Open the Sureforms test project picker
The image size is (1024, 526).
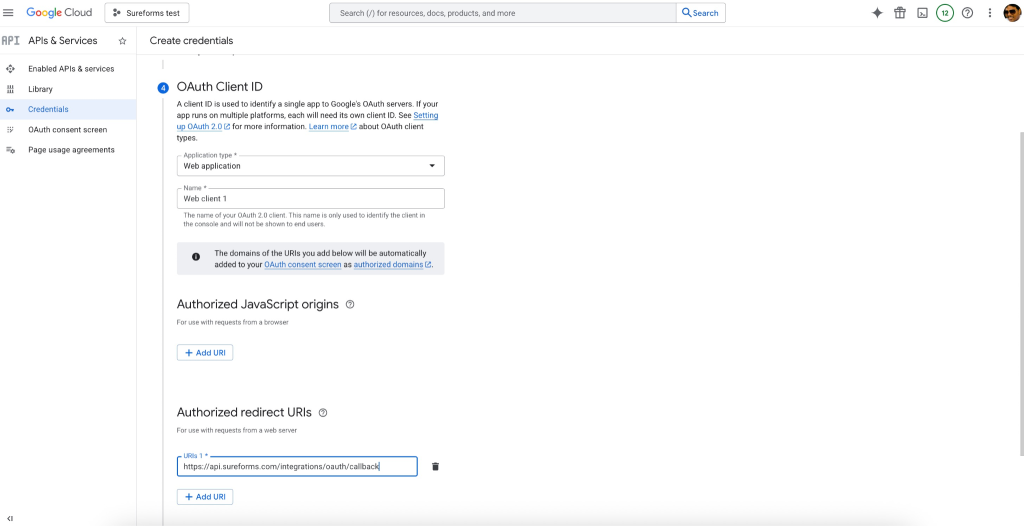point(147,12)
